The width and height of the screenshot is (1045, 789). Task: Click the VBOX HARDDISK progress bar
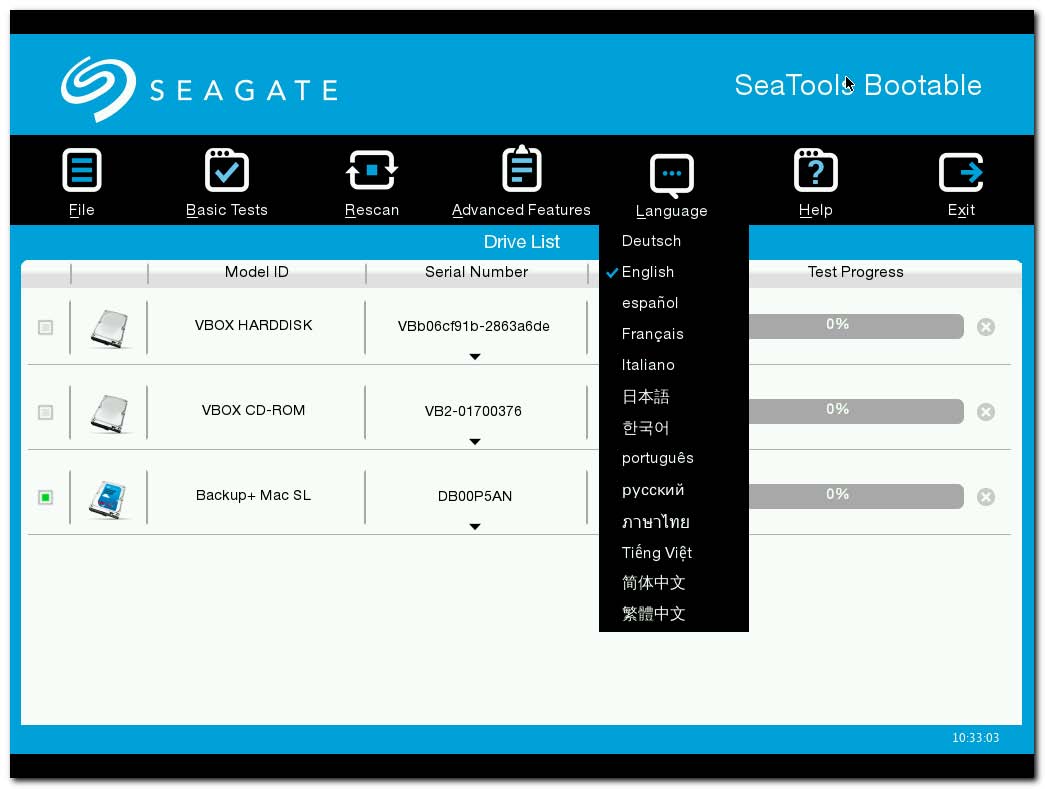(x=855, y=326)
